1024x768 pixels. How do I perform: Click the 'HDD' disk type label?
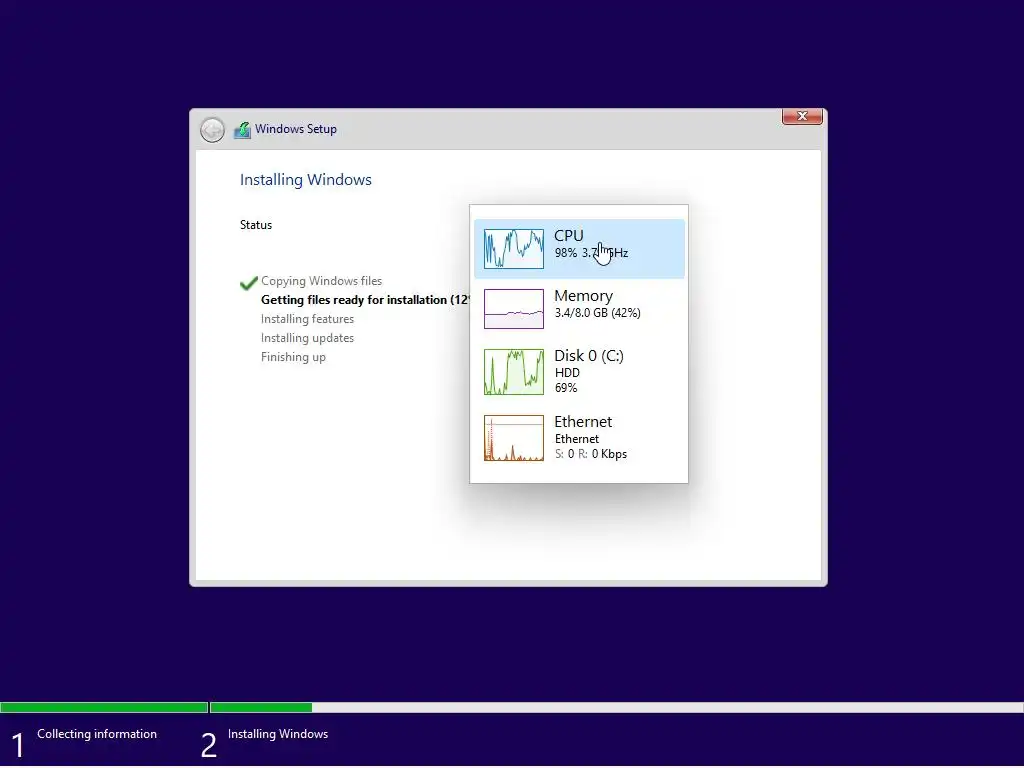(x=567, y=373)
